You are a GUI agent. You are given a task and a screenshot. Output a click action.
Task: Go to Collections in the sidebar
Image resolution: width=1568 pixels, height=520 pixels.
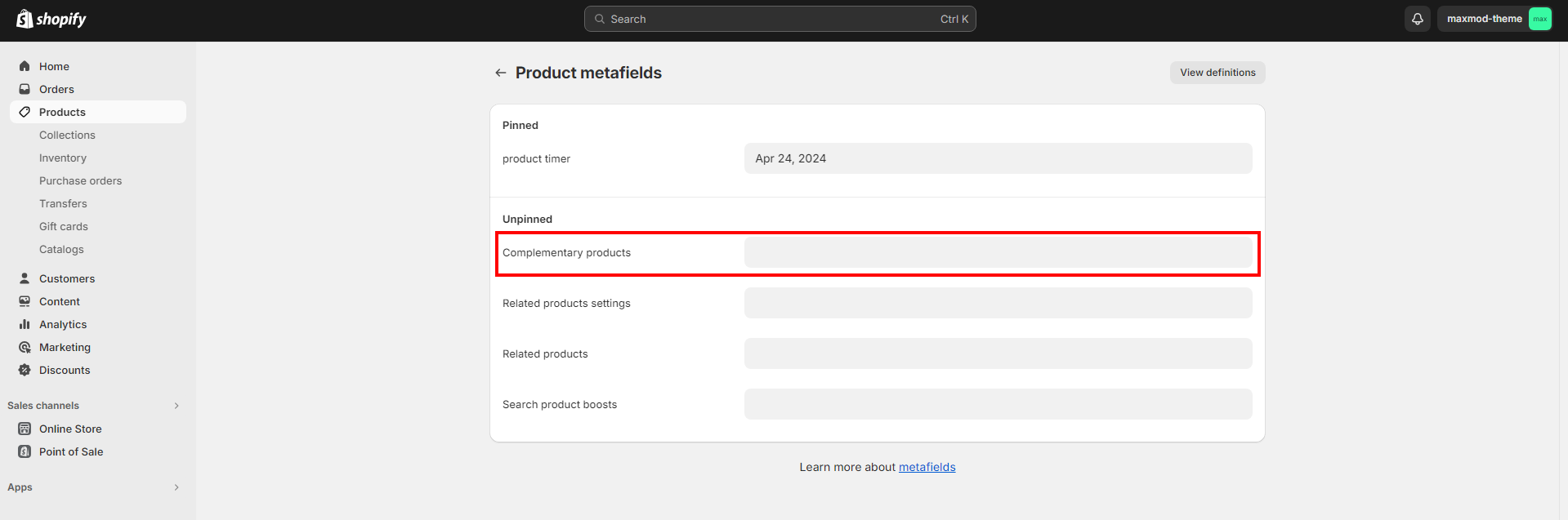(x=67, y=135)
